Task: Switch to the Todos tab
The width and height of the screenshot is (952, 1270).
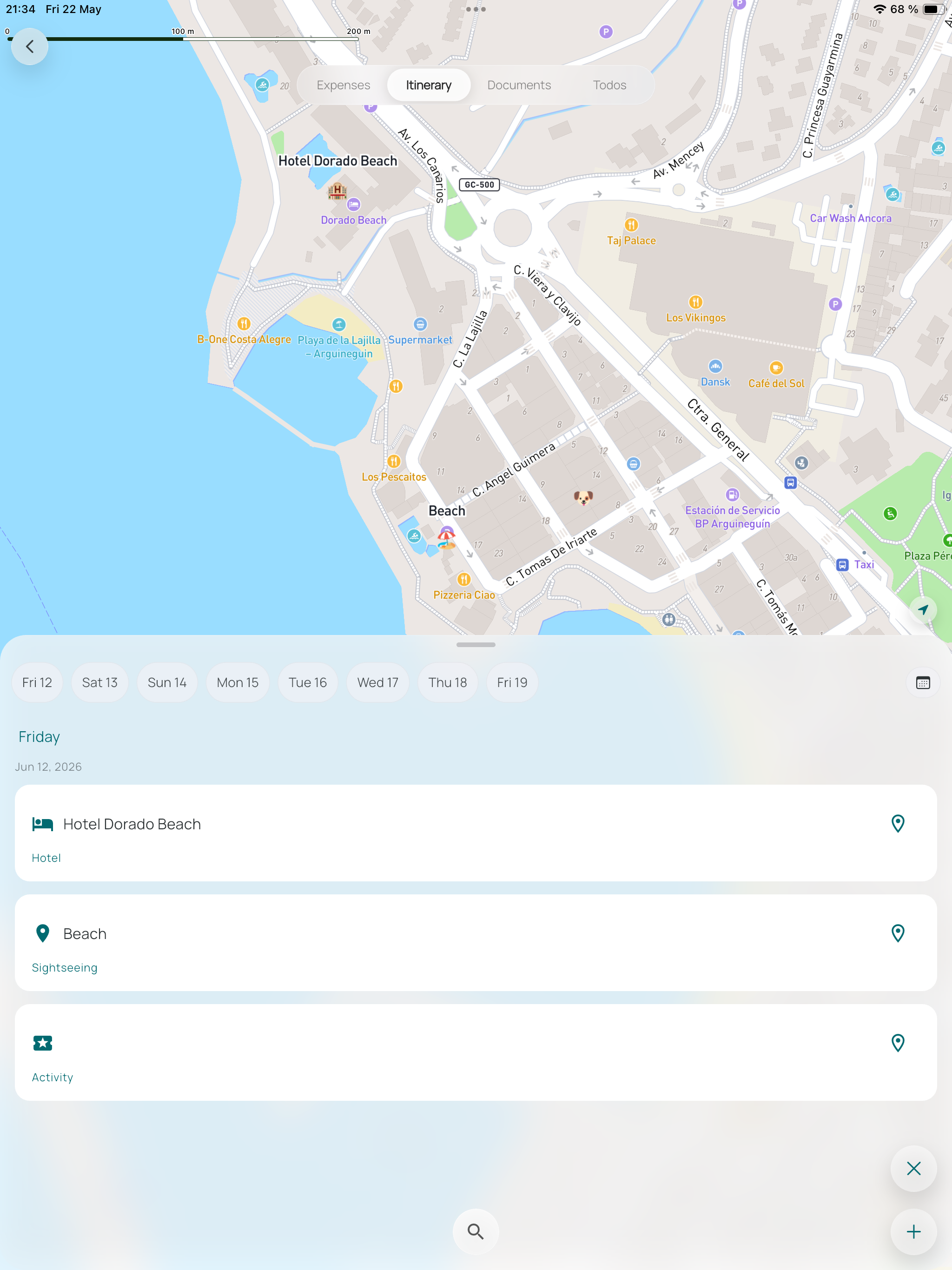Action: click(609, 85)
